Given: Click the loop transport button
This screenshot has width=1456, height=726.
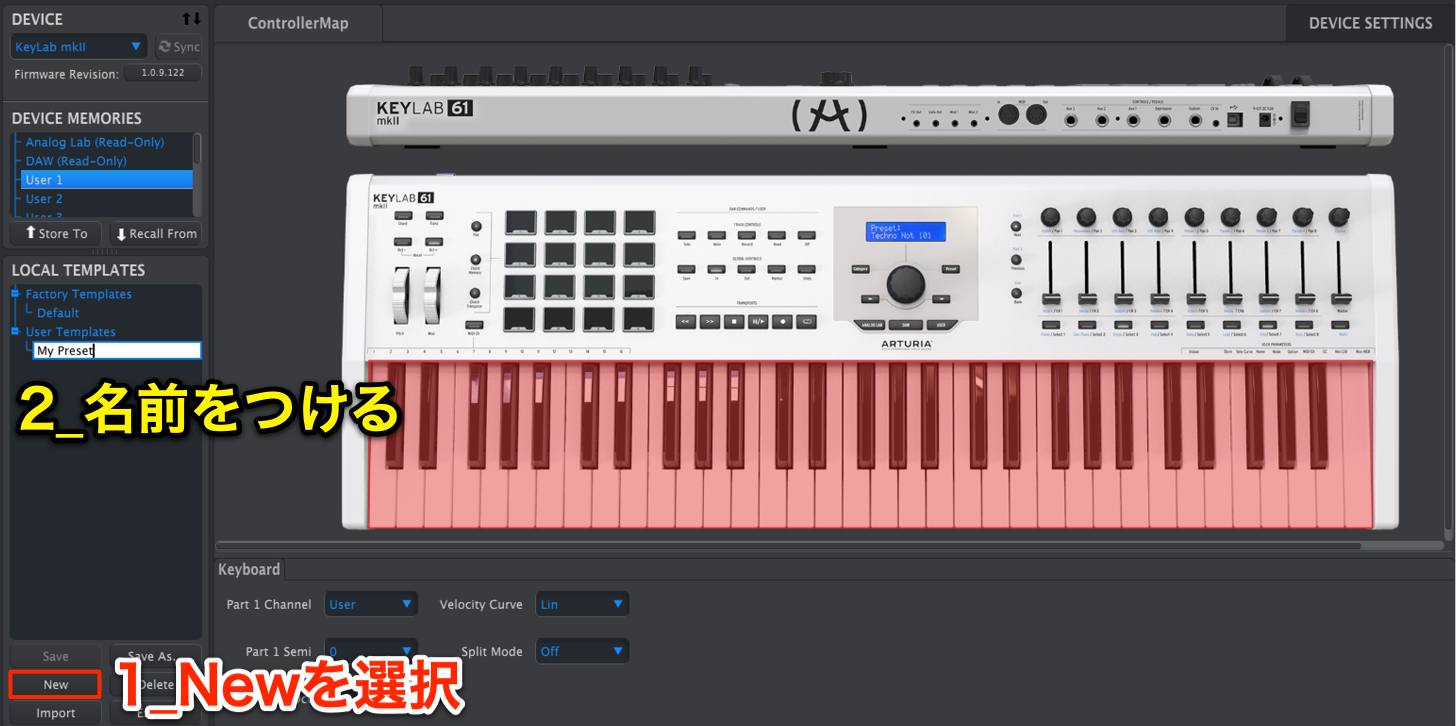Looking at the screenshot, I should [x=807, y=322].
